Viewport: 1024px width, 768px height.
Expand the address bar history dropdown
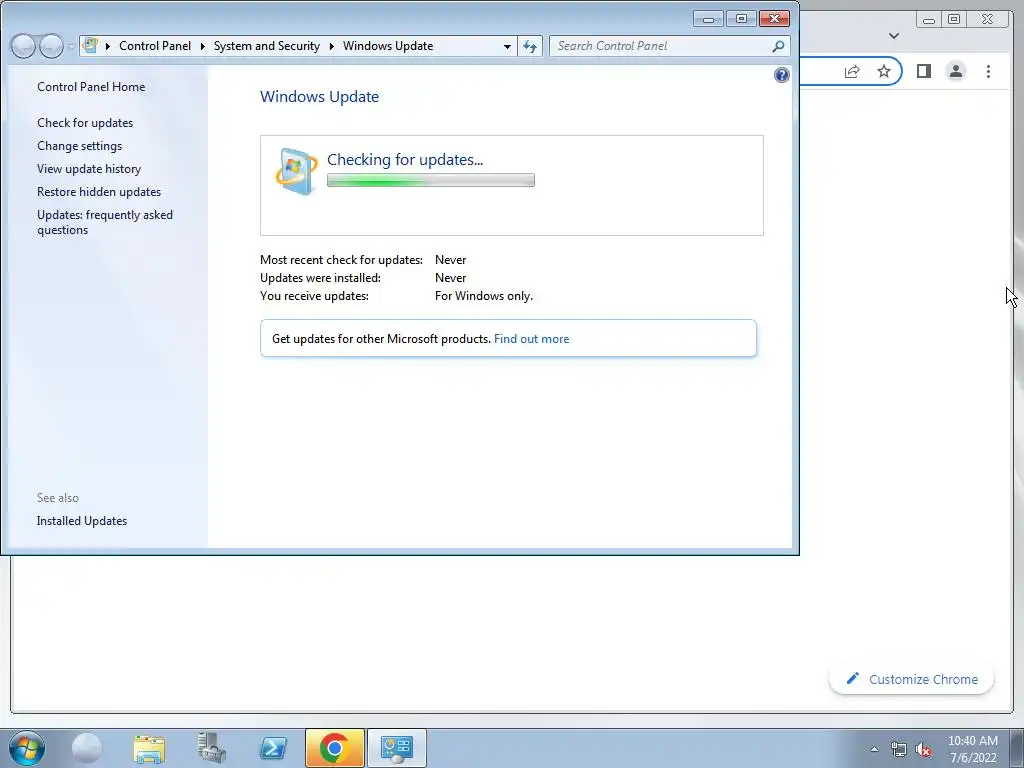(x=507, y=46)
